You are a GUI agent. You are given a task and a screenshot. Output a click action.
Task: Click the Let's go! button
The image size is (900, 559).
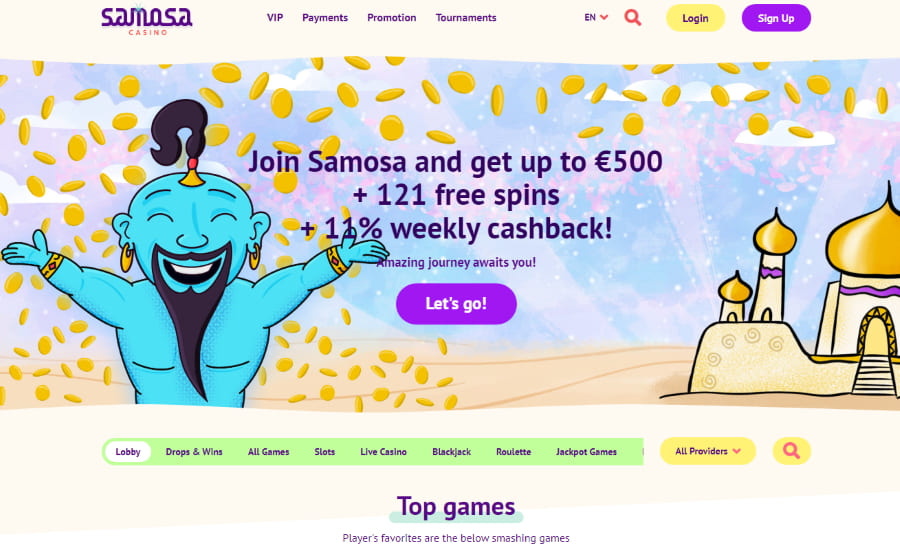pyautogui.click(x=456, y=304)
